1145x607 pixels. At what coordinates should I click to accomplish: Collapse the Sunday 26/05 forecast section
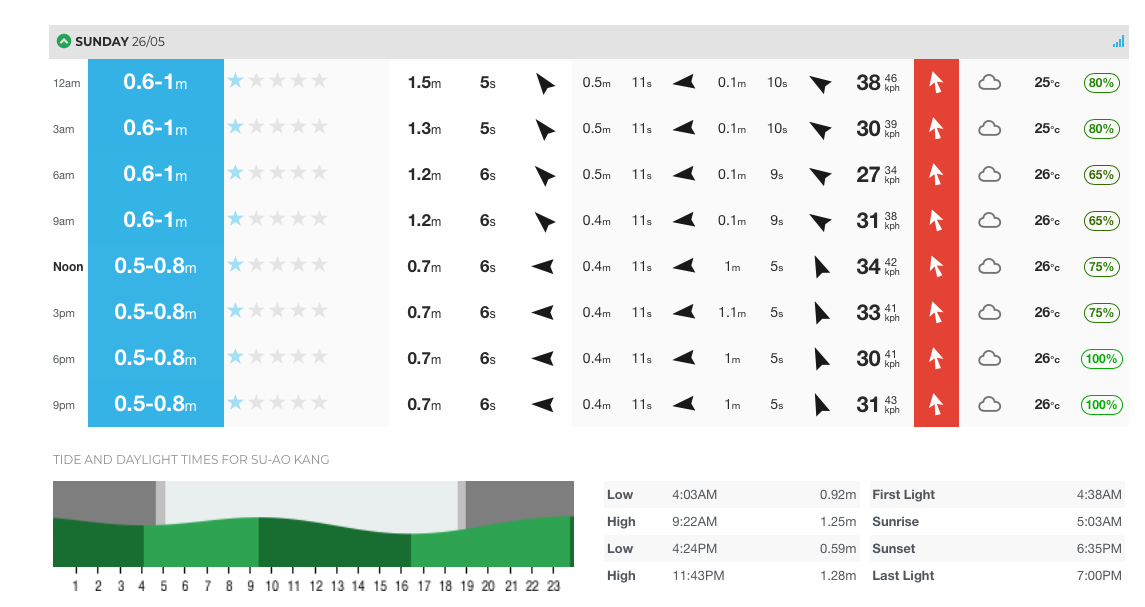pos(64,42)
